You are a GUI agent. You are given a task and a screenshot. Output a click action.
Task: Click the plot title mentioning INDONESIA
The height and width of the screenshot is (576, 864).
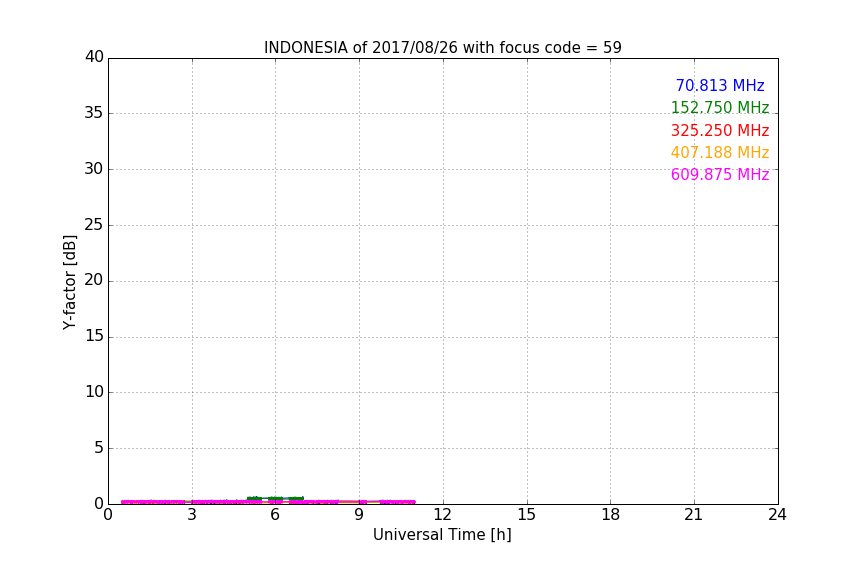click(x=442, y=48)
